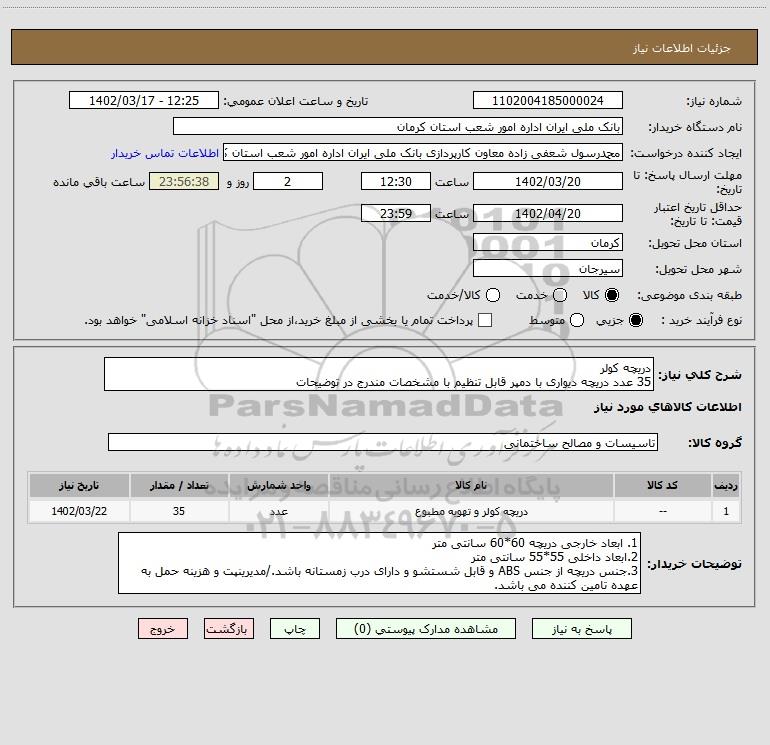
Task: Click the days remaining field showing 2
Action: [288, 181]
